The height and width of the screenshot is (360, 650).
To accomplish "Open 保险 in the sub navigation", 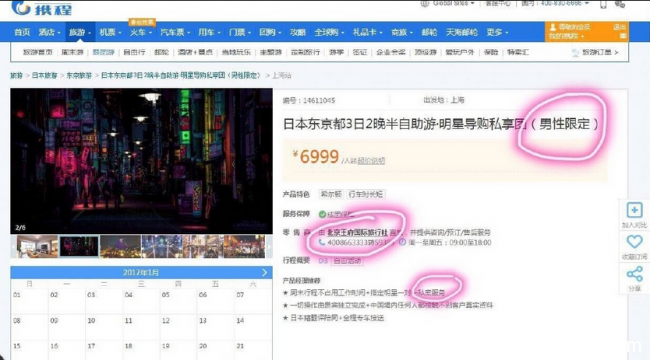I will click(491, 52).
